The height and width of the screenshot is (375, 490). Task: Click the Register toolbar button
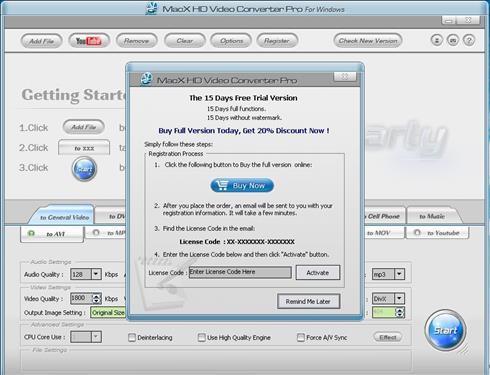(277, 41)
